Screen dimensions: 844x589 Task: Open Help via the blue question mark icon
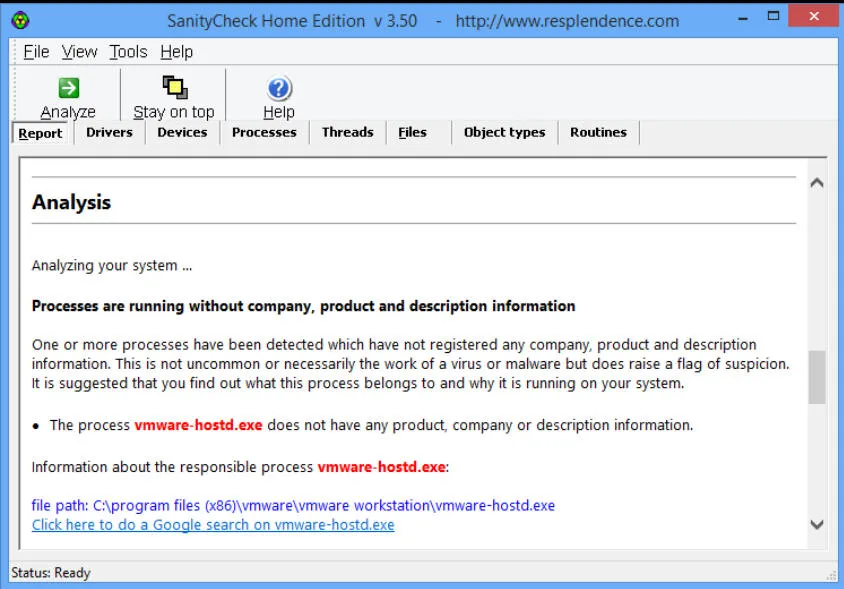point(279,88)
